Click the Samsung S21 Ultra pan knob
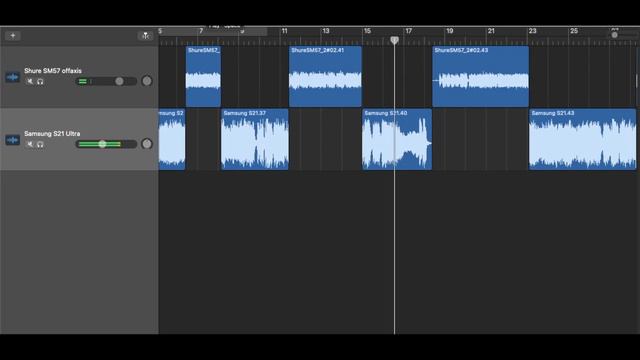The height and width of the screenshot is (360, 640). 147,144
